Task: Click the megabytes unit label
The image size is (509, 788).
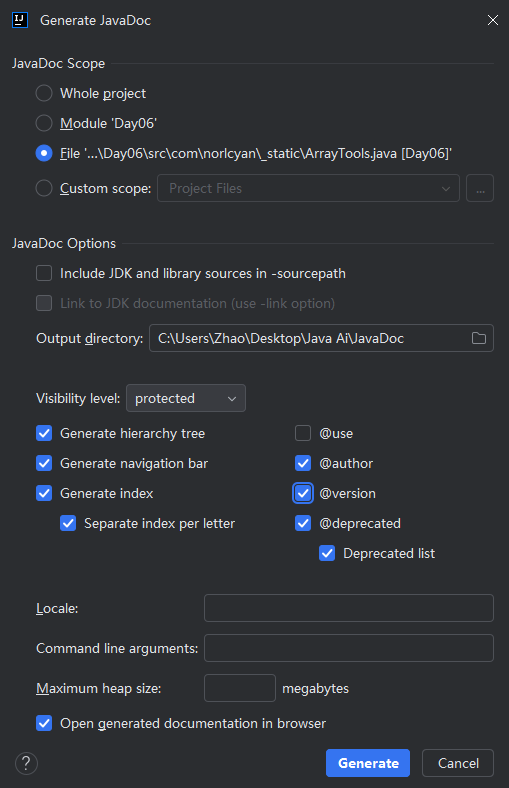Action: [316, 688]
